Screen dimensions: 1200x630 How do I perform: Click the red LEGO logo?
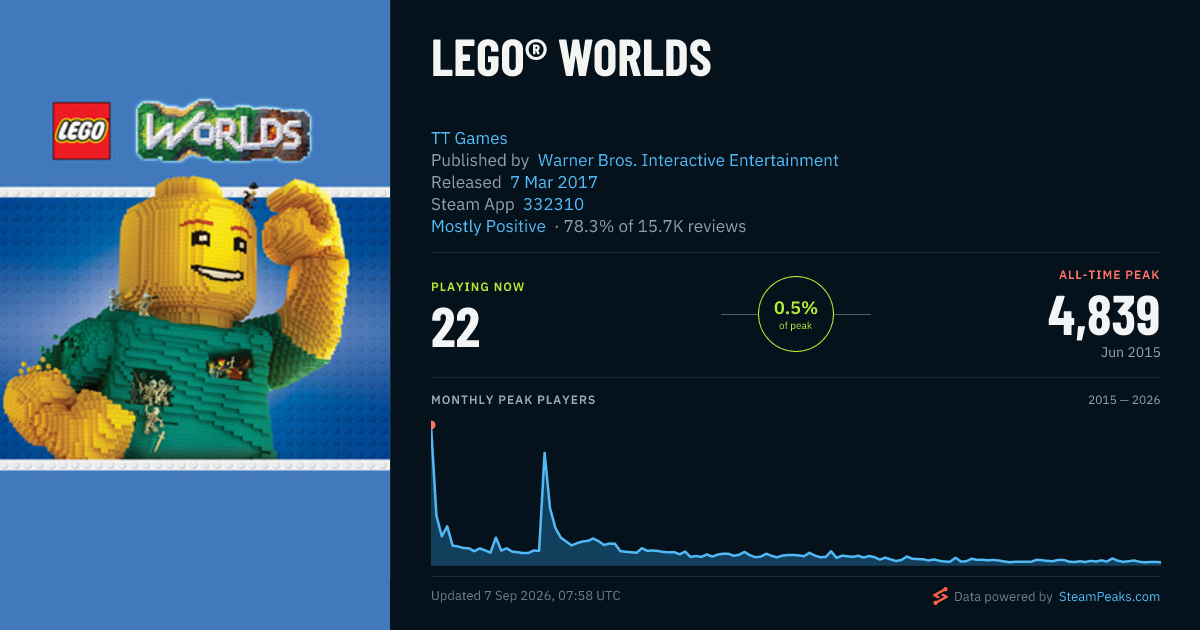pyautogui.click(x=81, y=131)
